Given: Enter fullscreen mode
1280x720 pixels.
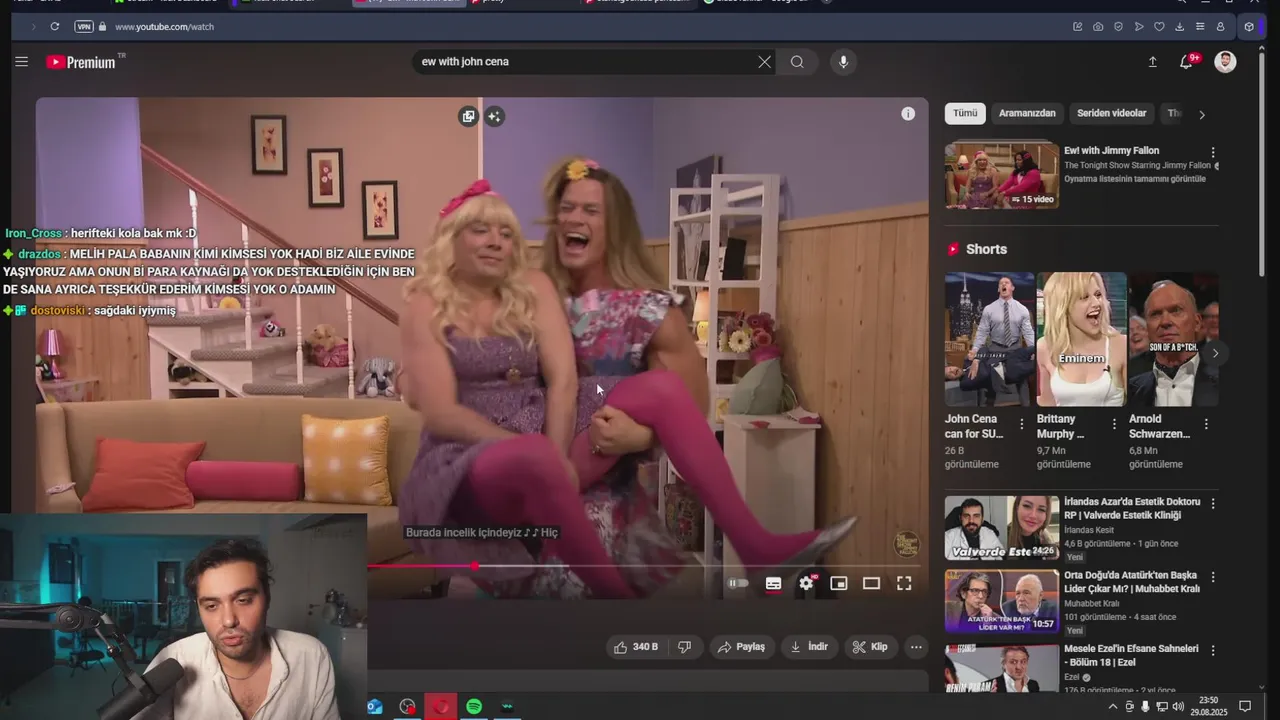Looking at the screenshot, I should (904, 583).
